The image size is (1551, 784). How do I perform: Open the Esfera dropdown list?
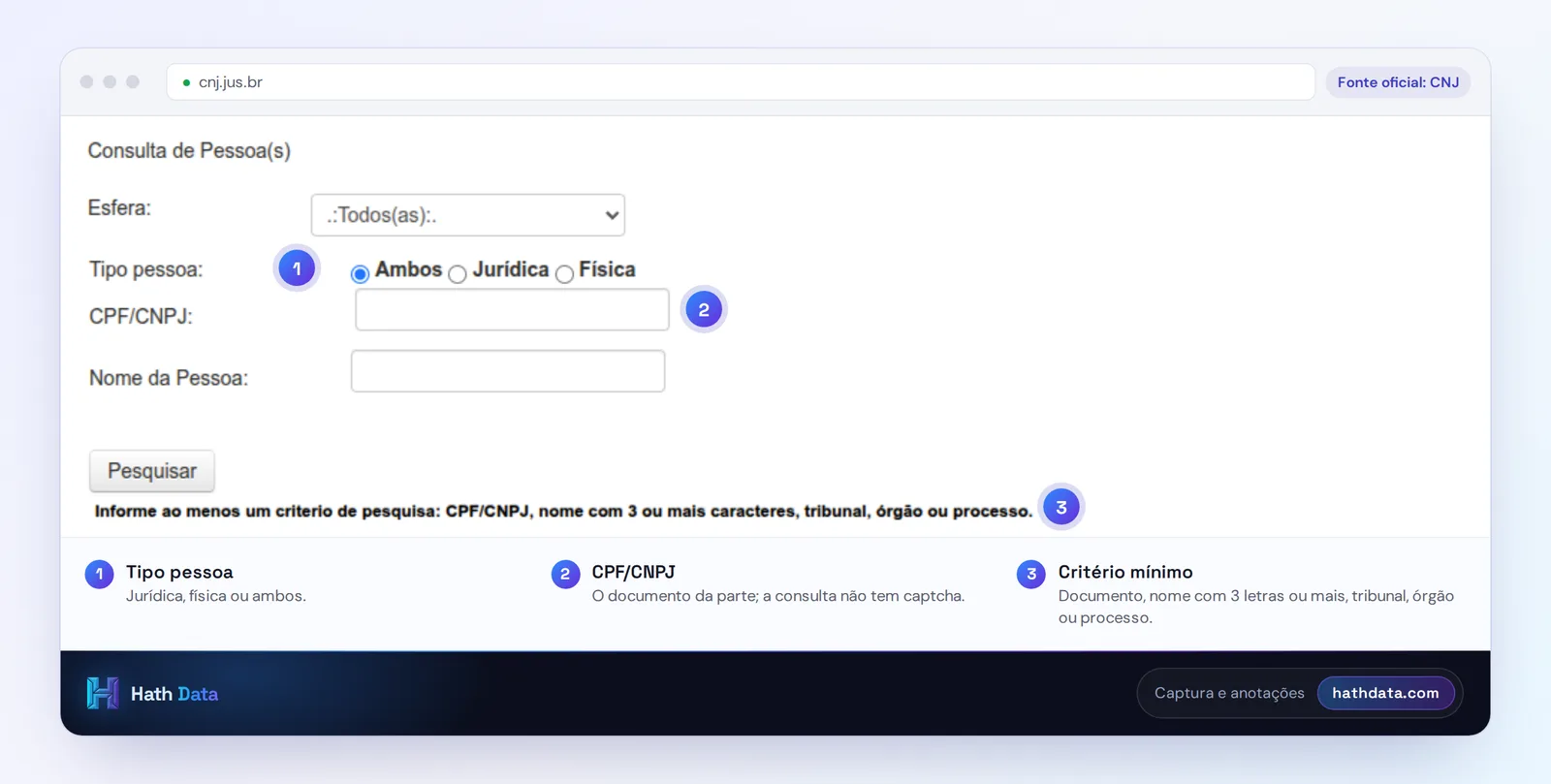click(x=468, y=215)
